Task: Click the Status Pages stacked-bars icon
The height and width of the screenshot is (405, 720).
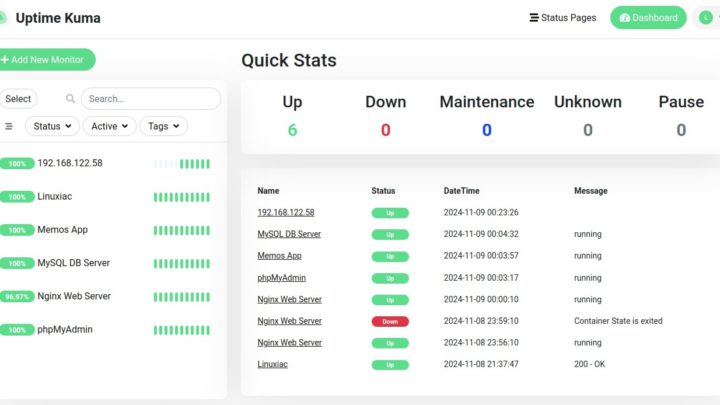Action: click(x=534, y=18)
